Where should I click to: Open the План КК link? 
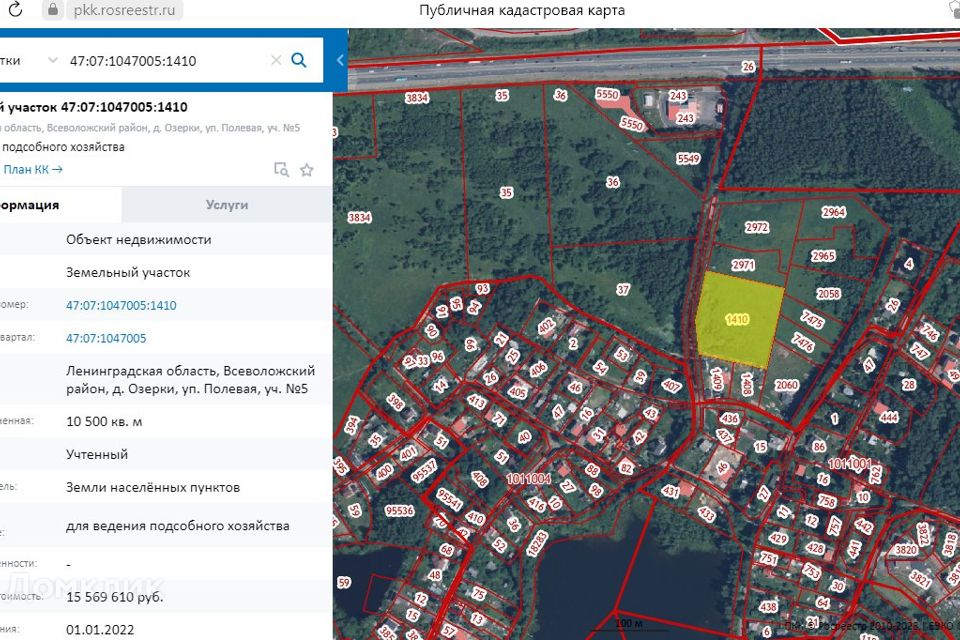coord(33,170)
